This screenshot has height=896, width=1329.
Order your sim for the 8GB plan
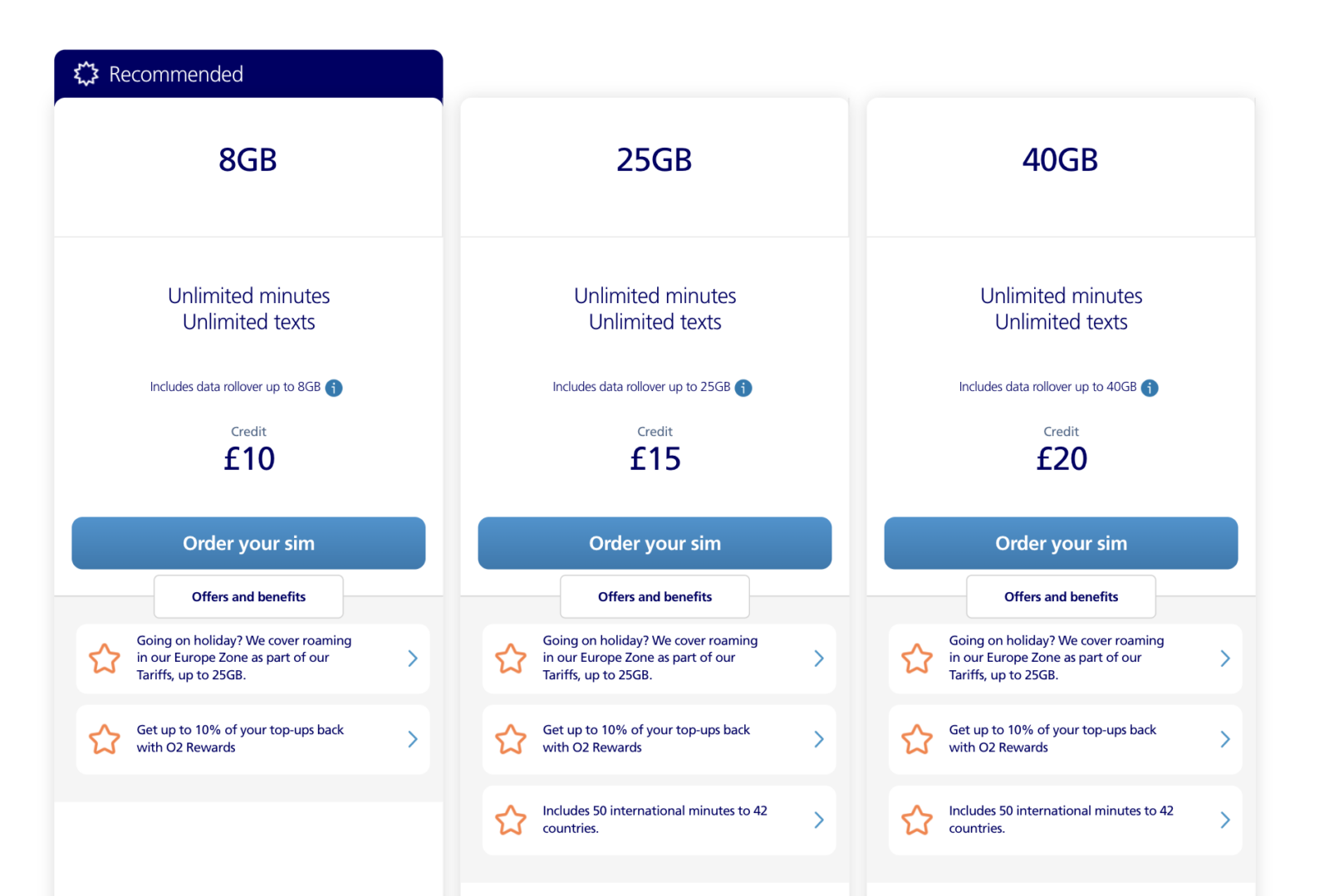tap(248, 543)
